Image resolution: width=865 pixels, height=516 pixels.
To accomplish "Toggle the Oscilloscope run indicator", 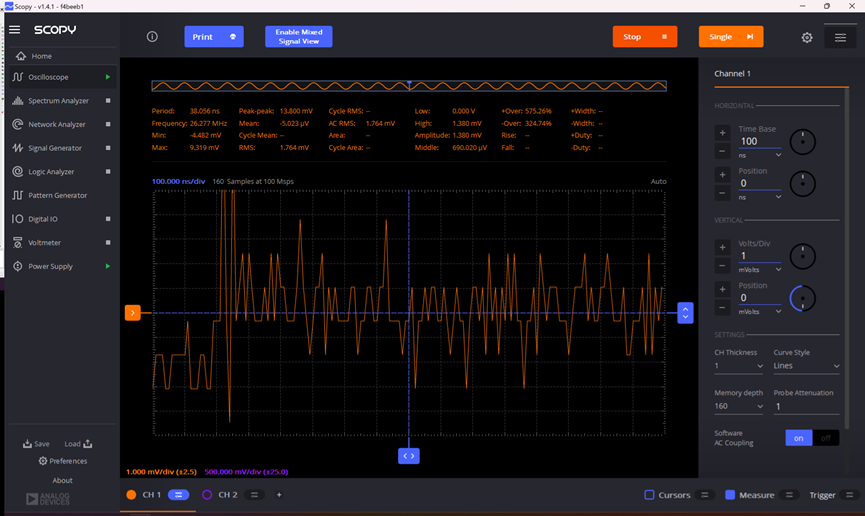I will (x=108, y=77).
